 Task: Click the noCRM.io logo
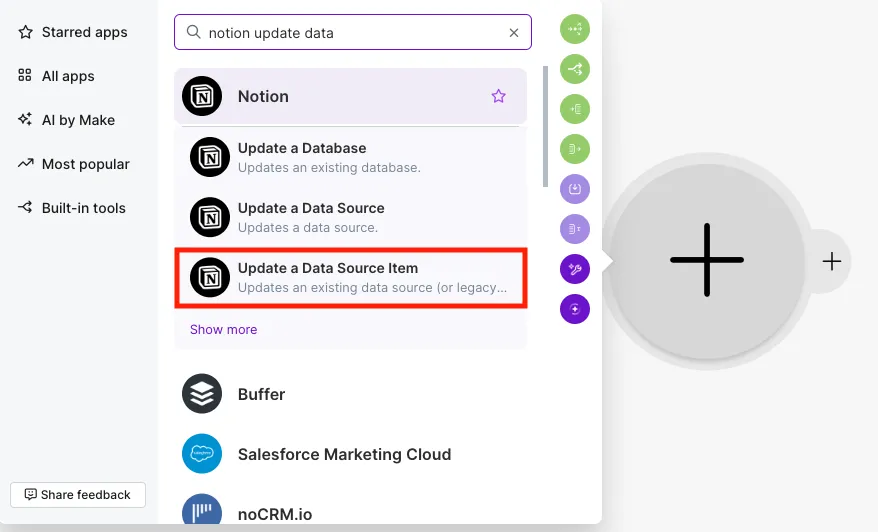pyautogui.click(x=202, y=510)
